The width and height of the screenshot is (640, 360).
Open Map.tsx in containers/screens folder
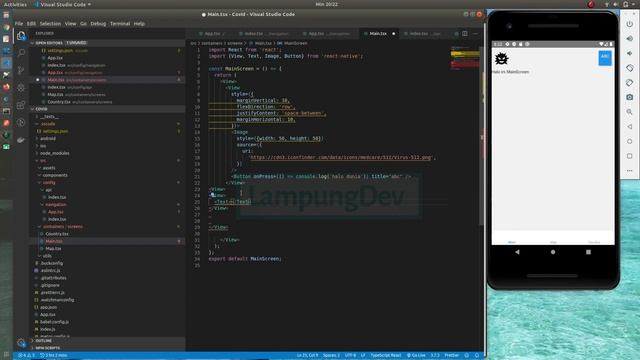53,249
